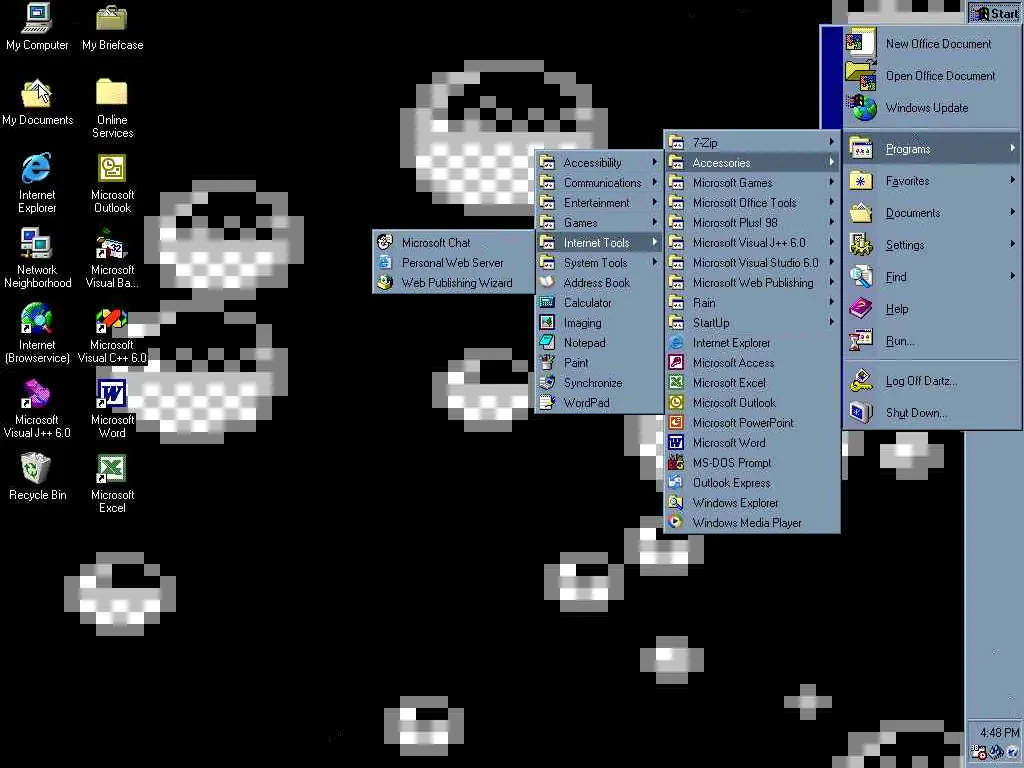Expand the Microsoft Plus! 98 folder
This screenshot has height=768, width=1024.
[752, 223]
